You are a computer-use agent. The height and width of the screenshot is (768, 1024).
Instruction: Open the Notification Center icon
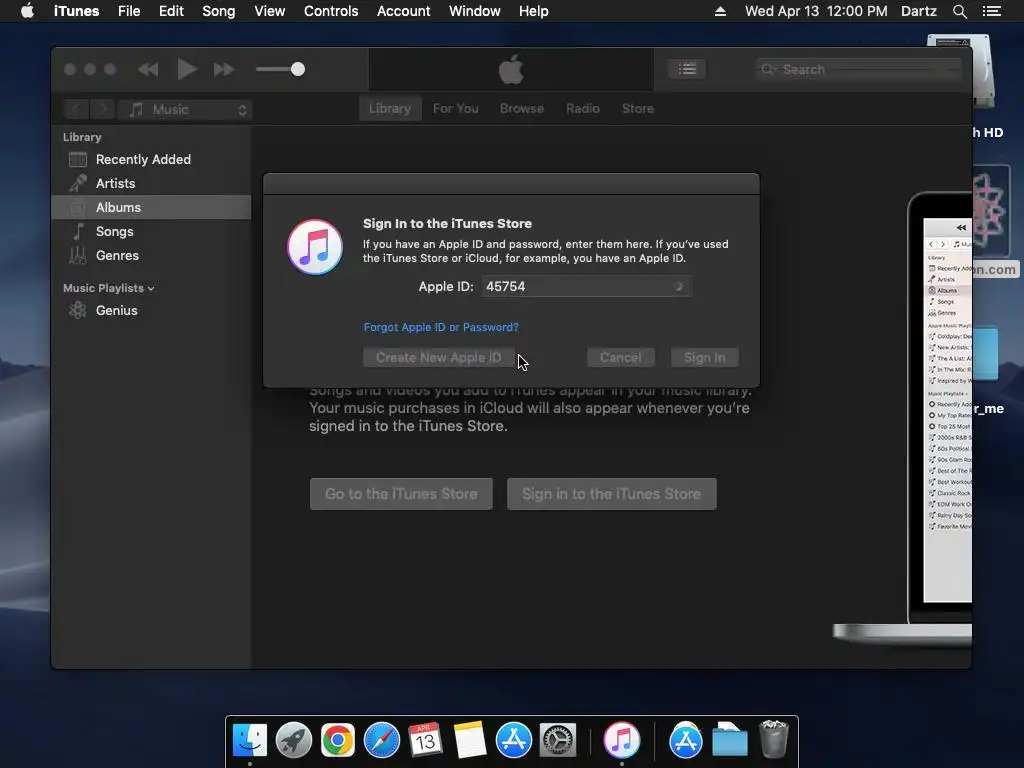coord(991,11)
